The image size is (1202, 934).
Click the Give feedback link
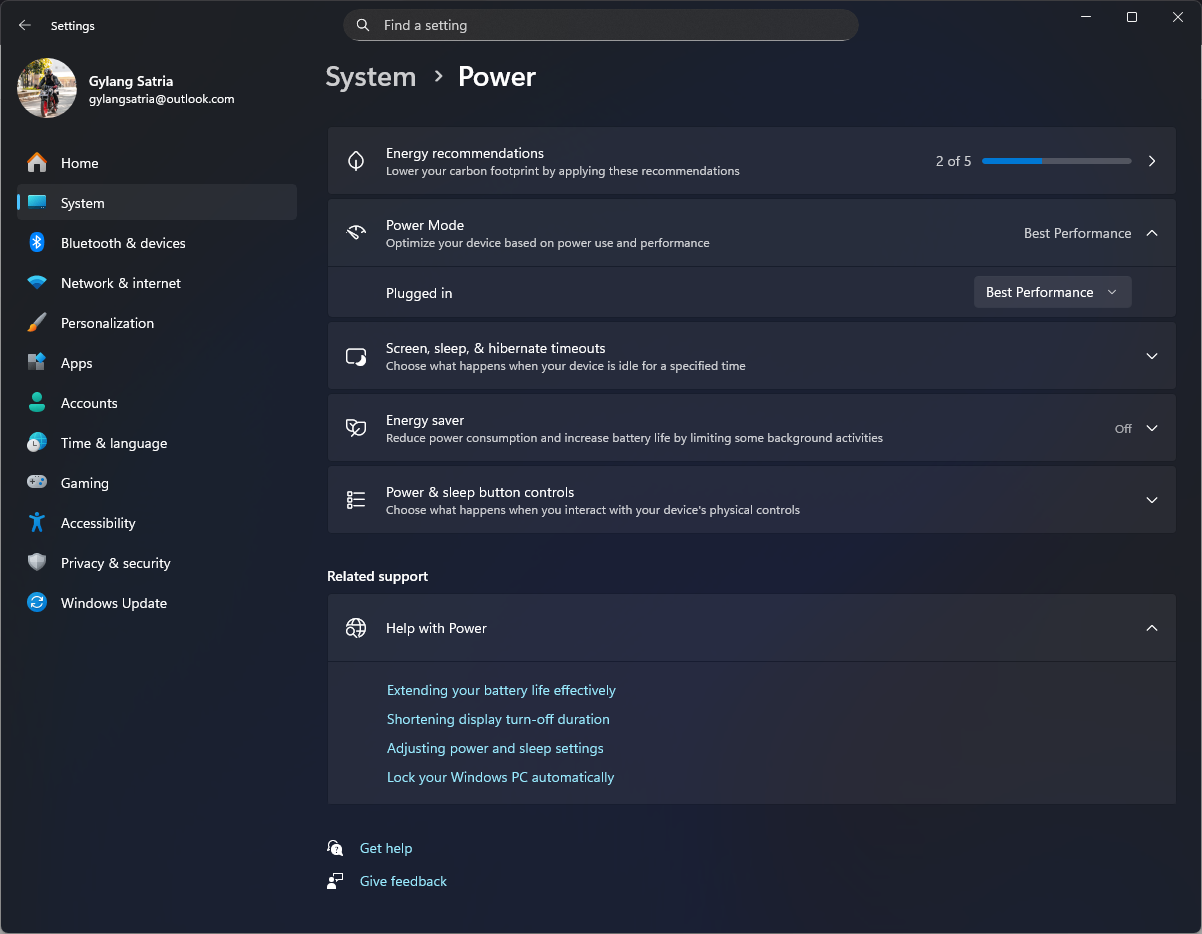[403, 881]
